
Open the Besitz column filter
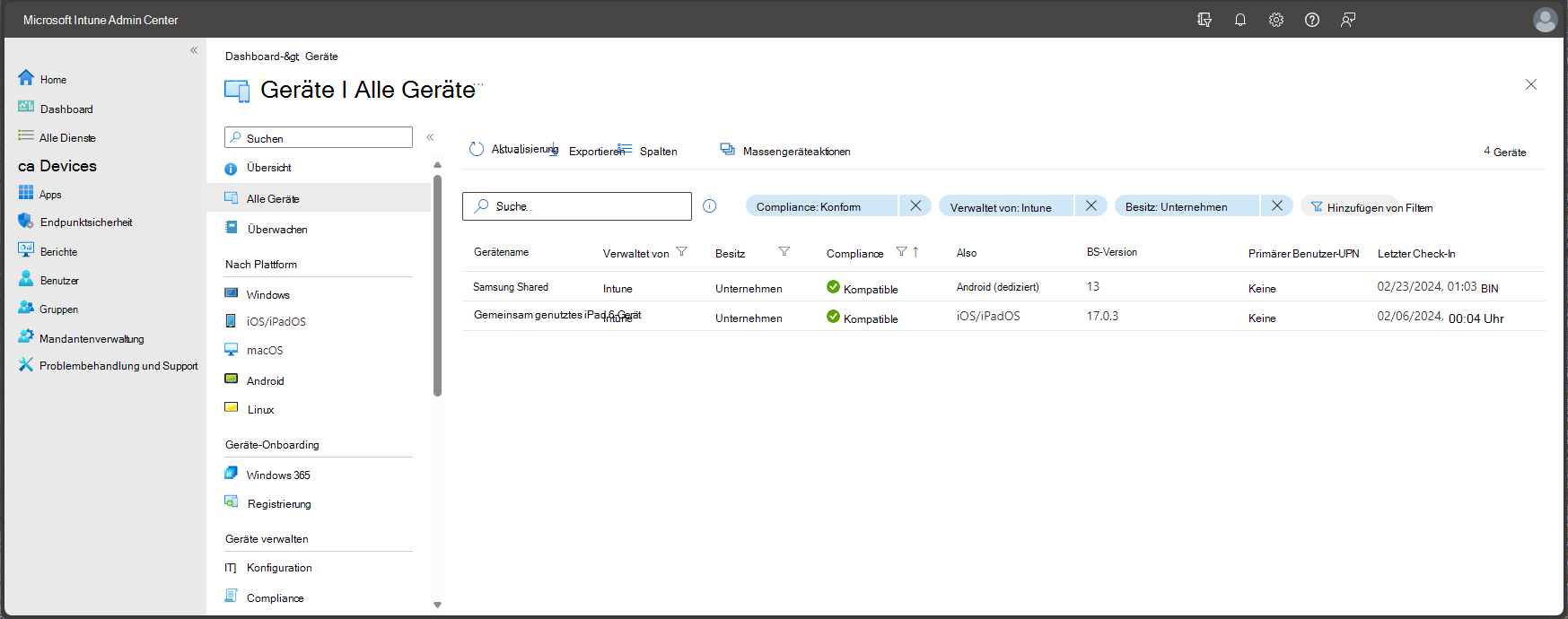coord(784,252)
